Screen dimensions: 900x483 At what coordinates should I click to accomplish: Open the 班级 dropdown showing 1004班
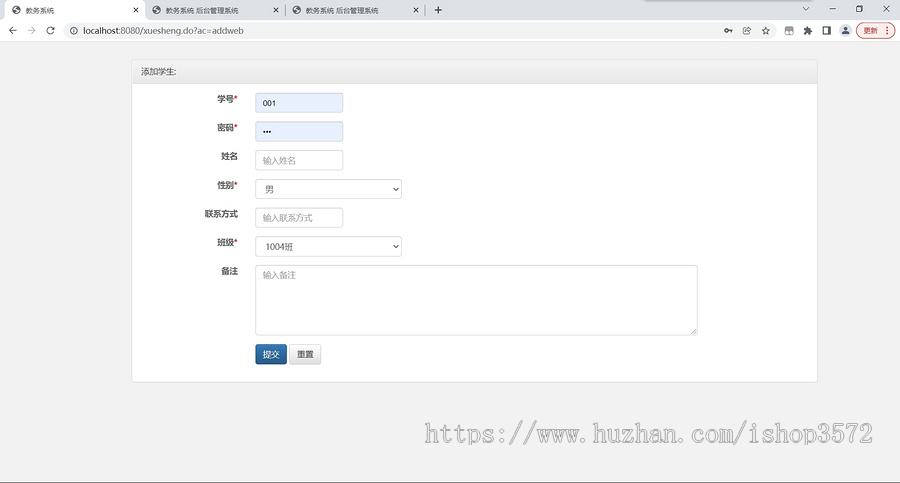click(328, 246)
